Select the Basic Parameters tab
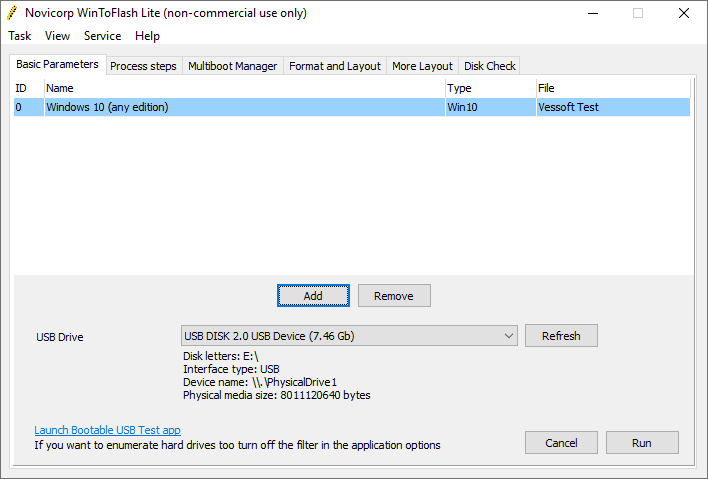708x479 pixels. pyautogui.click(x=57, y=64)
